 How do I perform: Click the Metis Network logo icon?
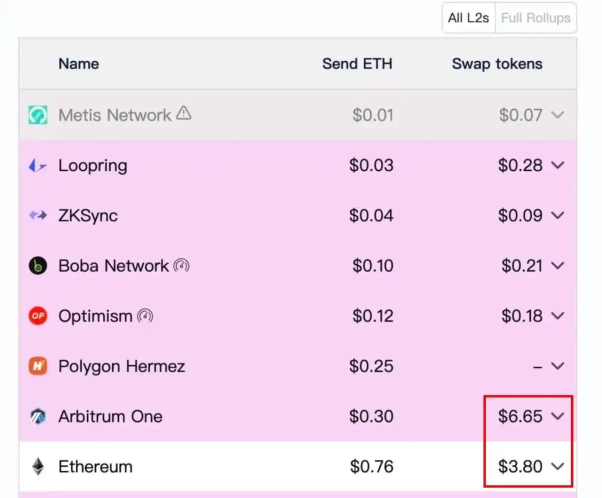pyautogui.click(x=38, y=115)
